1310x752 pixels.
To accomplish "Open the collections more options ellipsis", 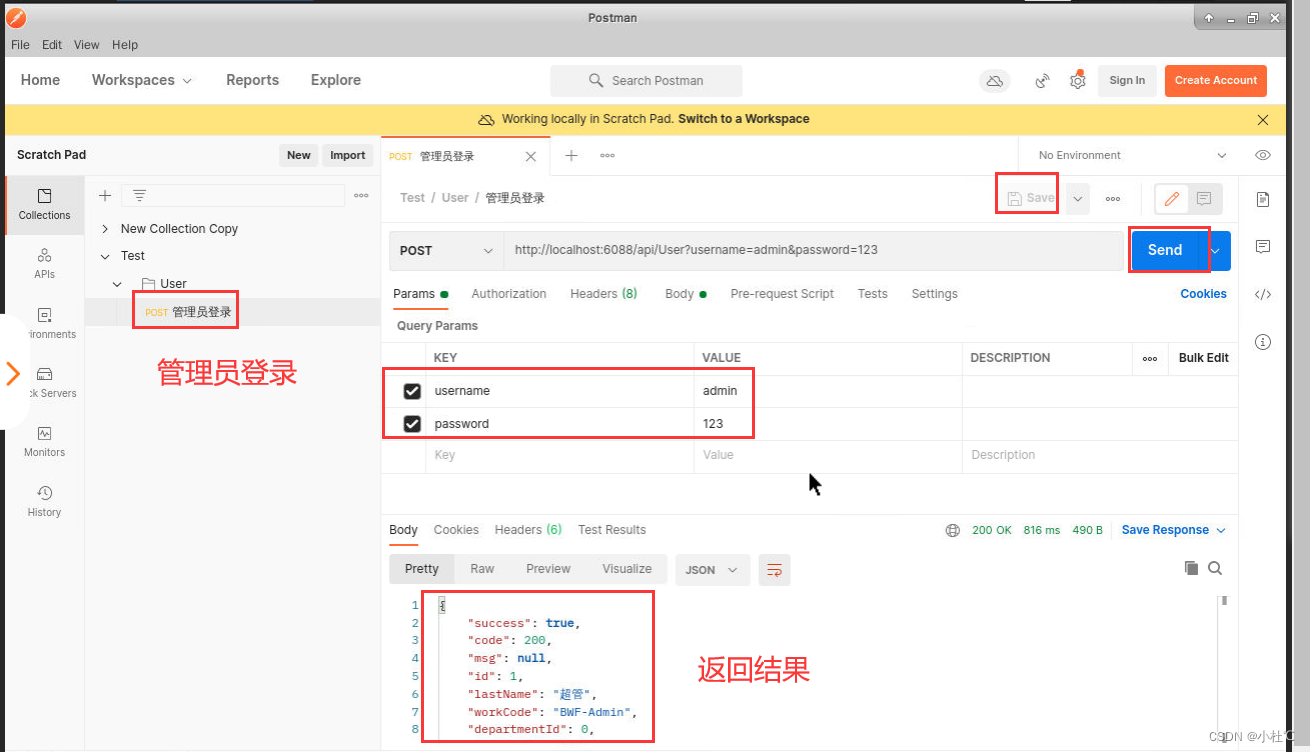I will coord(361,196).
